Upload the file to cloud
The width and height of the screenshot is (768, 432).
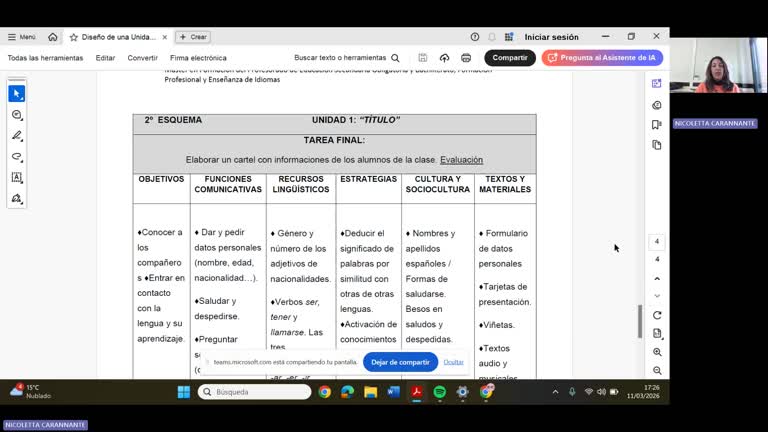444,58
